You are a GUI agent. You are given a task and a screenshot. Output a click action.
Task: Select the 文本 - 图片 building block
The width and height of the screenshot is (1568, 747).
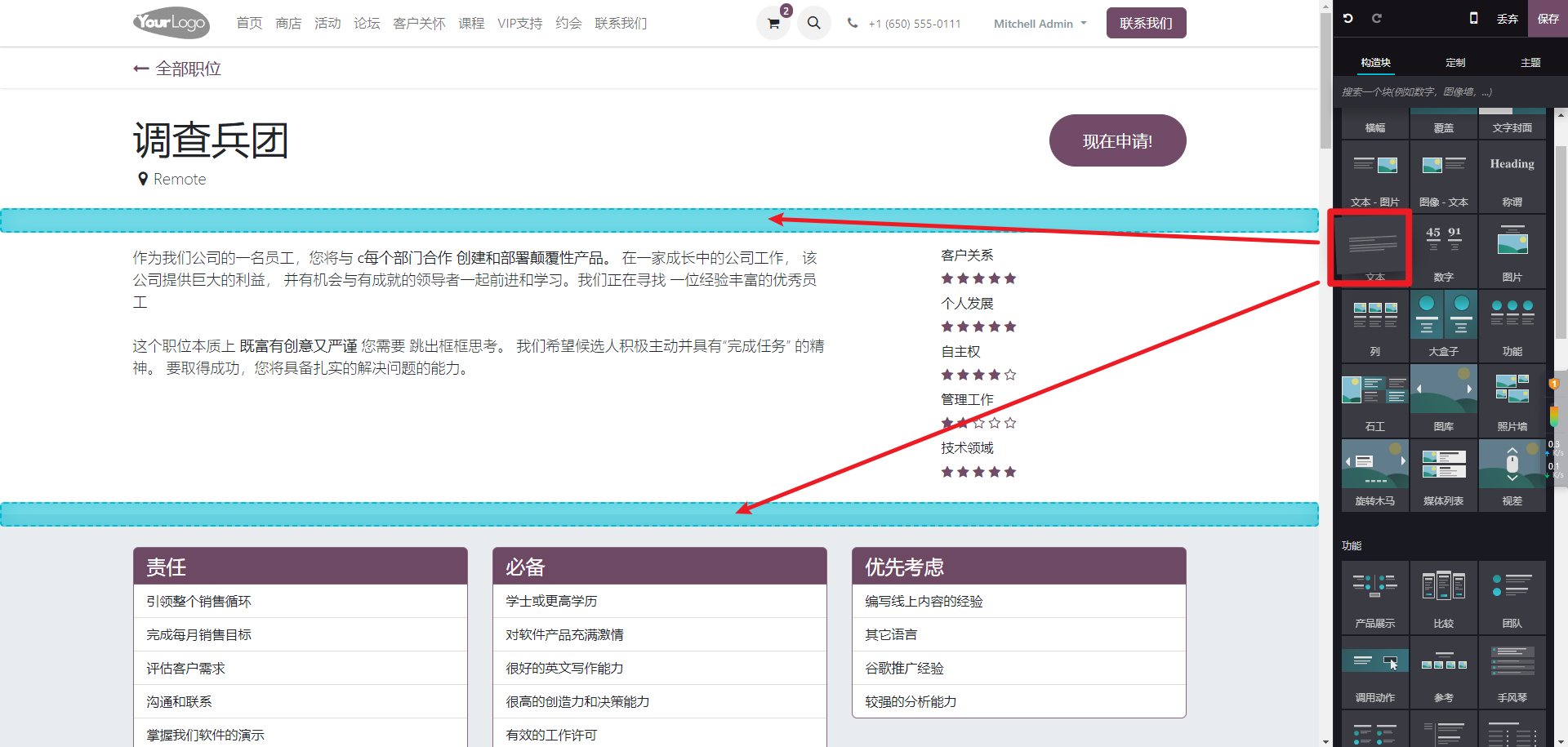click(x=1375, y=177)
